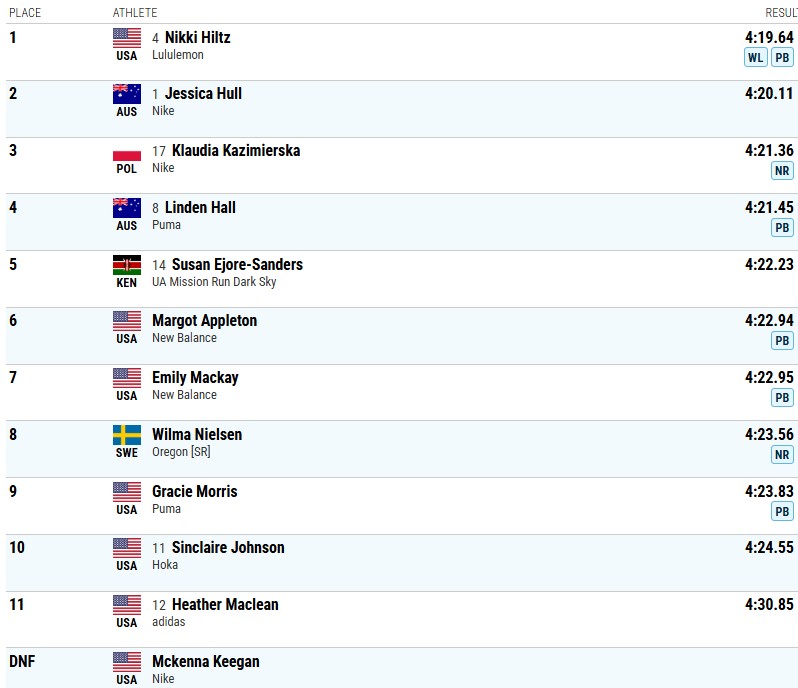Open Jessica Hull athlete profile
Image resolution: width=798 pixels, height=688 pixels.
(203, 94)
